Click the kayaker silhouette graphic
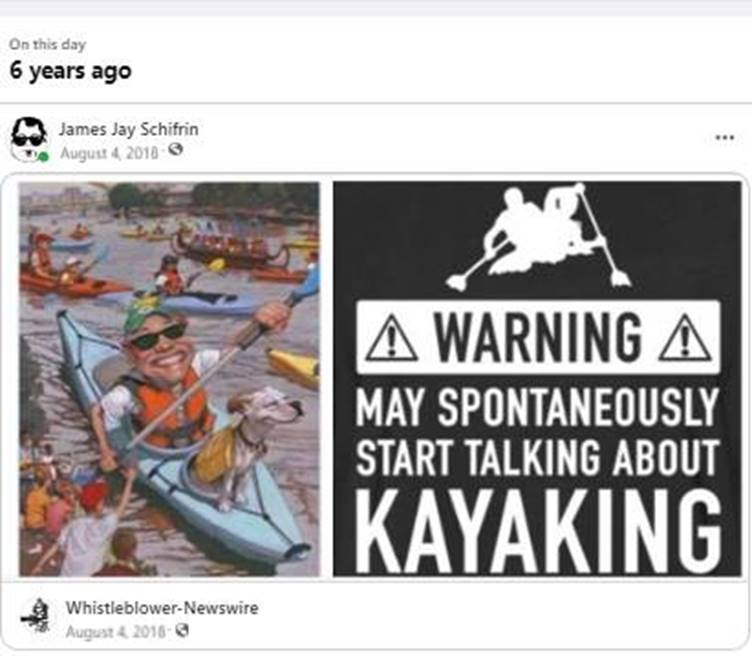 [538, 237]
